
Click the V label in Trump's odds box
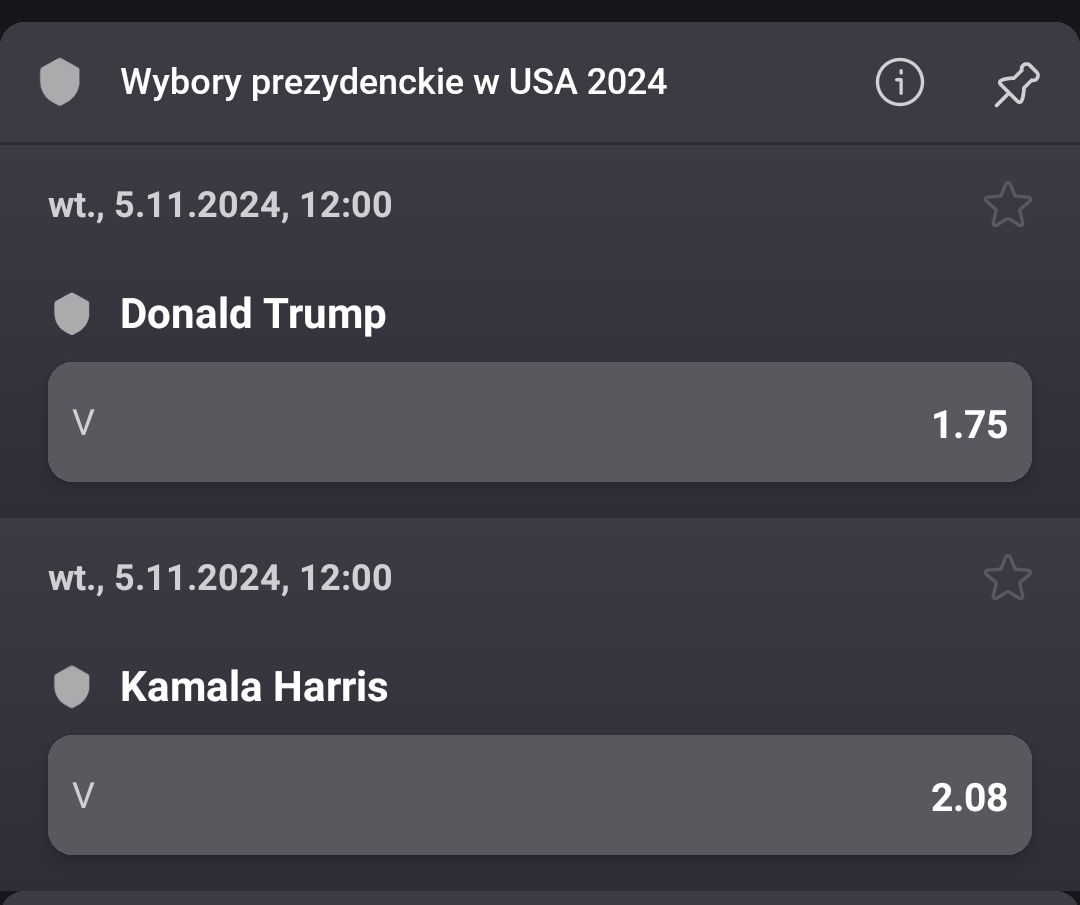(x=84, y=424)
